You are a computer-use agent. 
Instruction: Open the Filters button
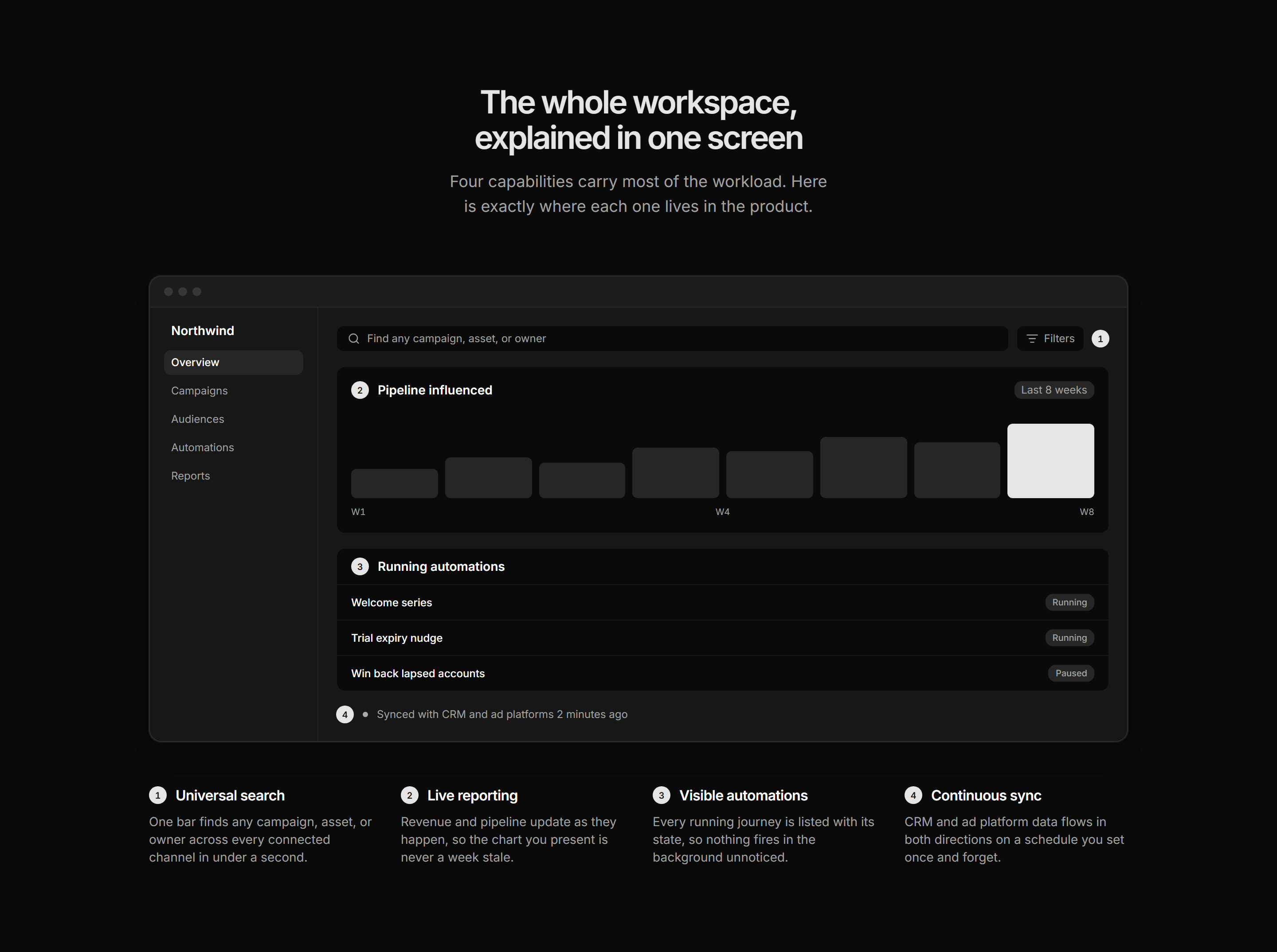[1050, 339]
